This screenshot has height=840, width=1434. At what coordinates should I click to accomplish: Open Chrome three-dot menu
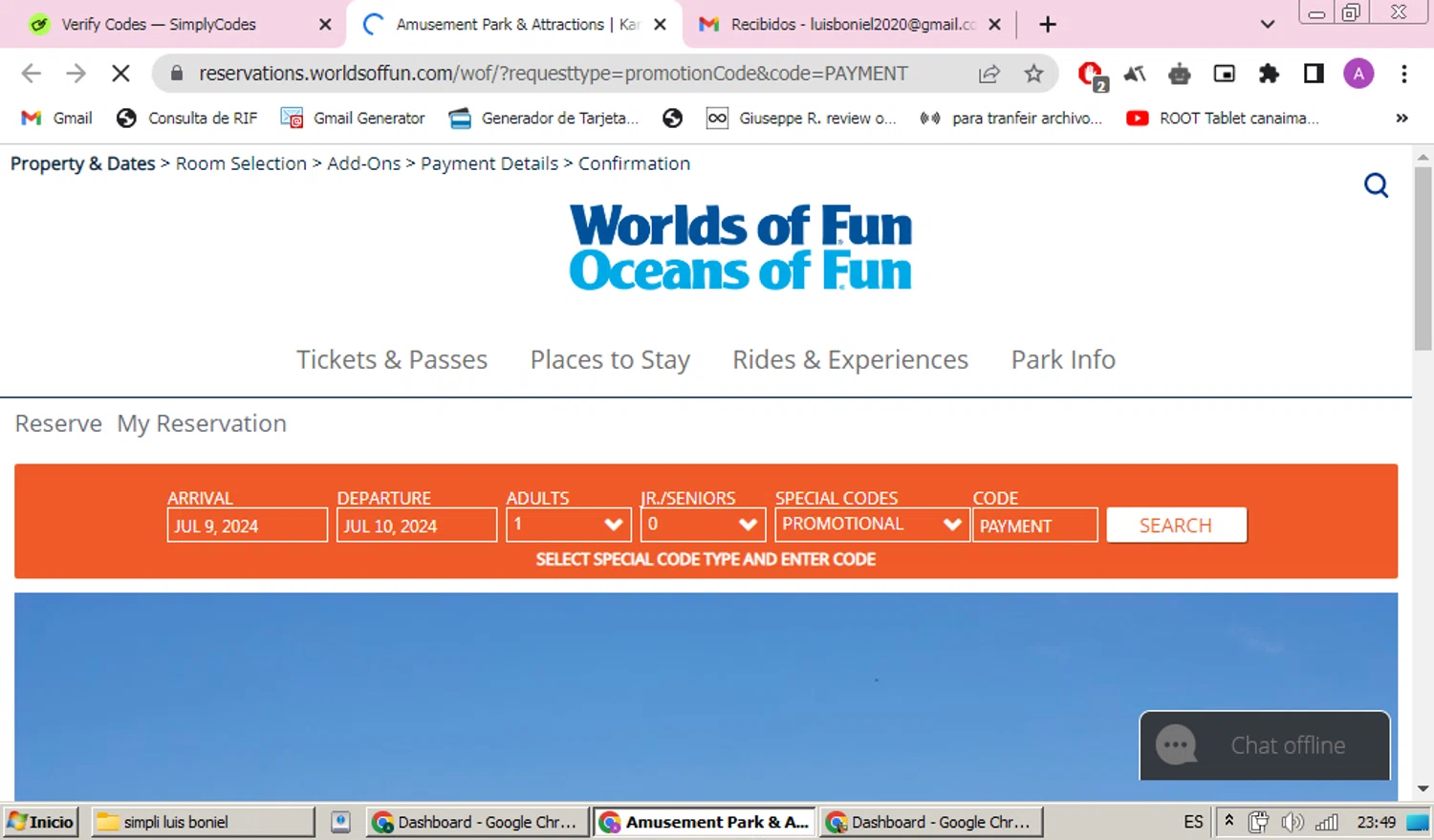[1403, 74]
